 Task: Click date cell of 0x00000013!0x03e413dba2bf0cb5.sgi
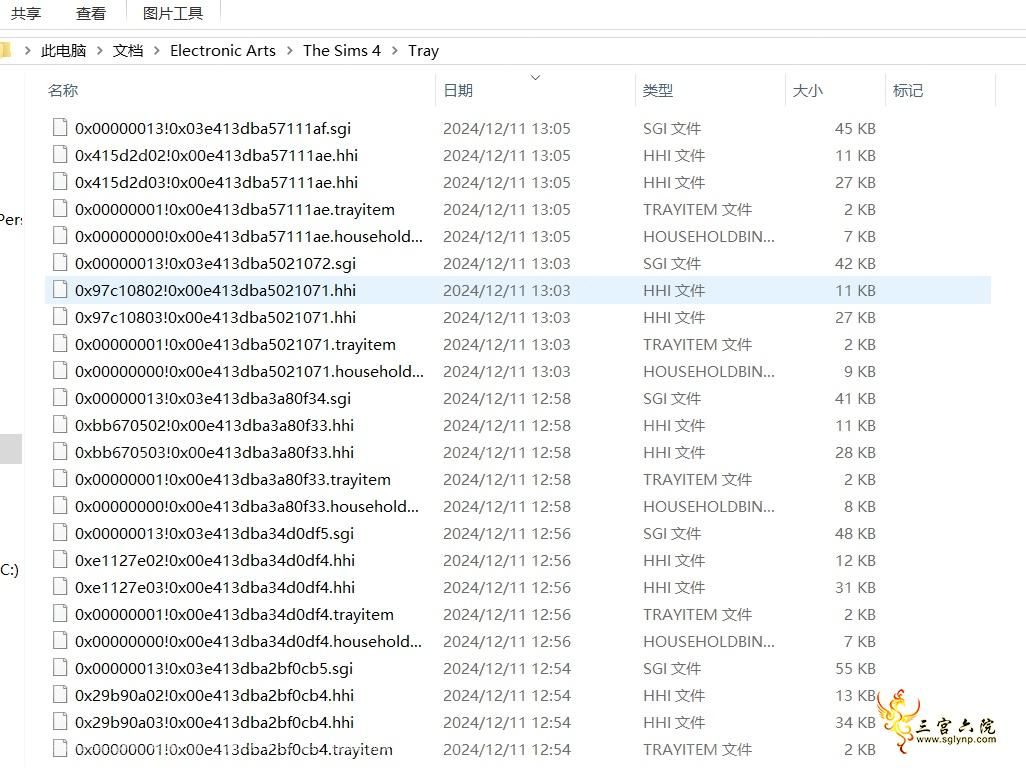506,668
